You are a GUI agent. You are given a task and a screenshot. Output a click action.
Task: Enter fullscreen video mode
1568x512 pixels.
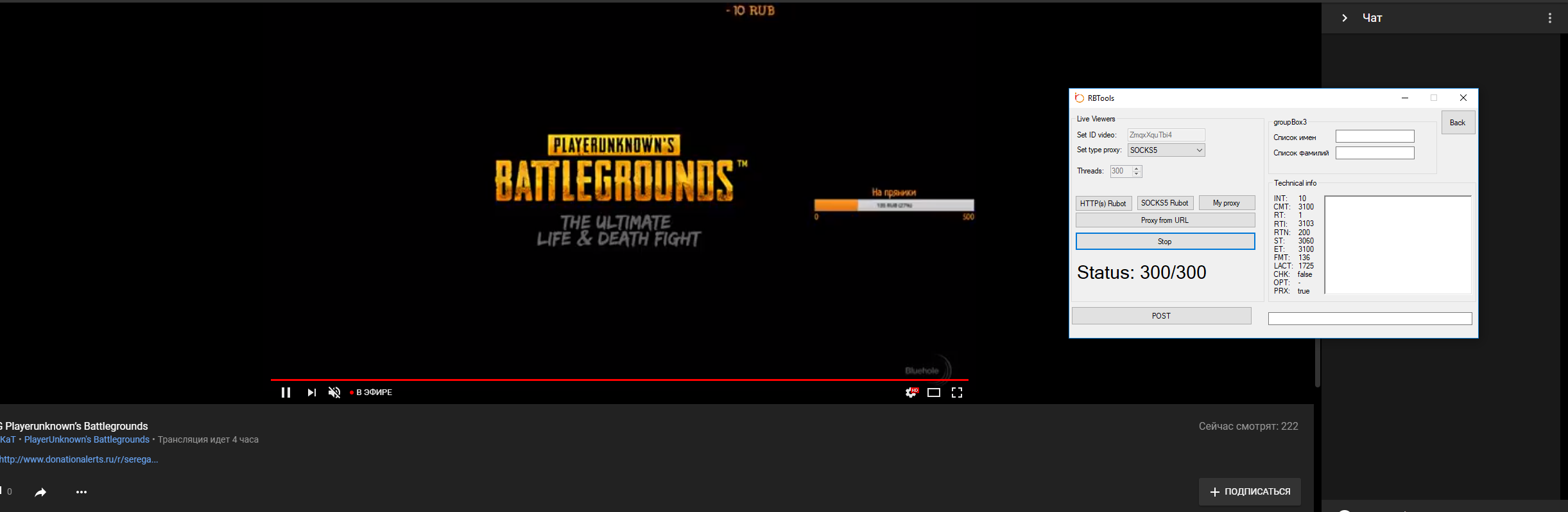957,393
